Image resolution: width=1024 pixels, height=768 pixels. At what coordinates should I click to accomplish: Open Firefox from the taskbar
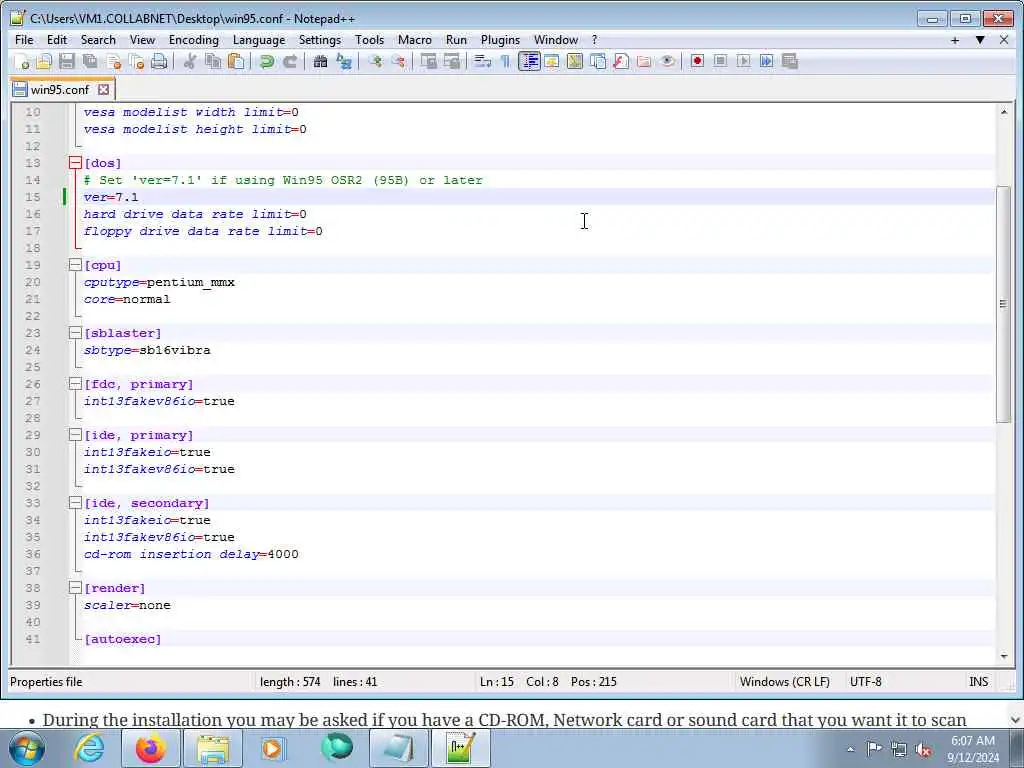150,748
